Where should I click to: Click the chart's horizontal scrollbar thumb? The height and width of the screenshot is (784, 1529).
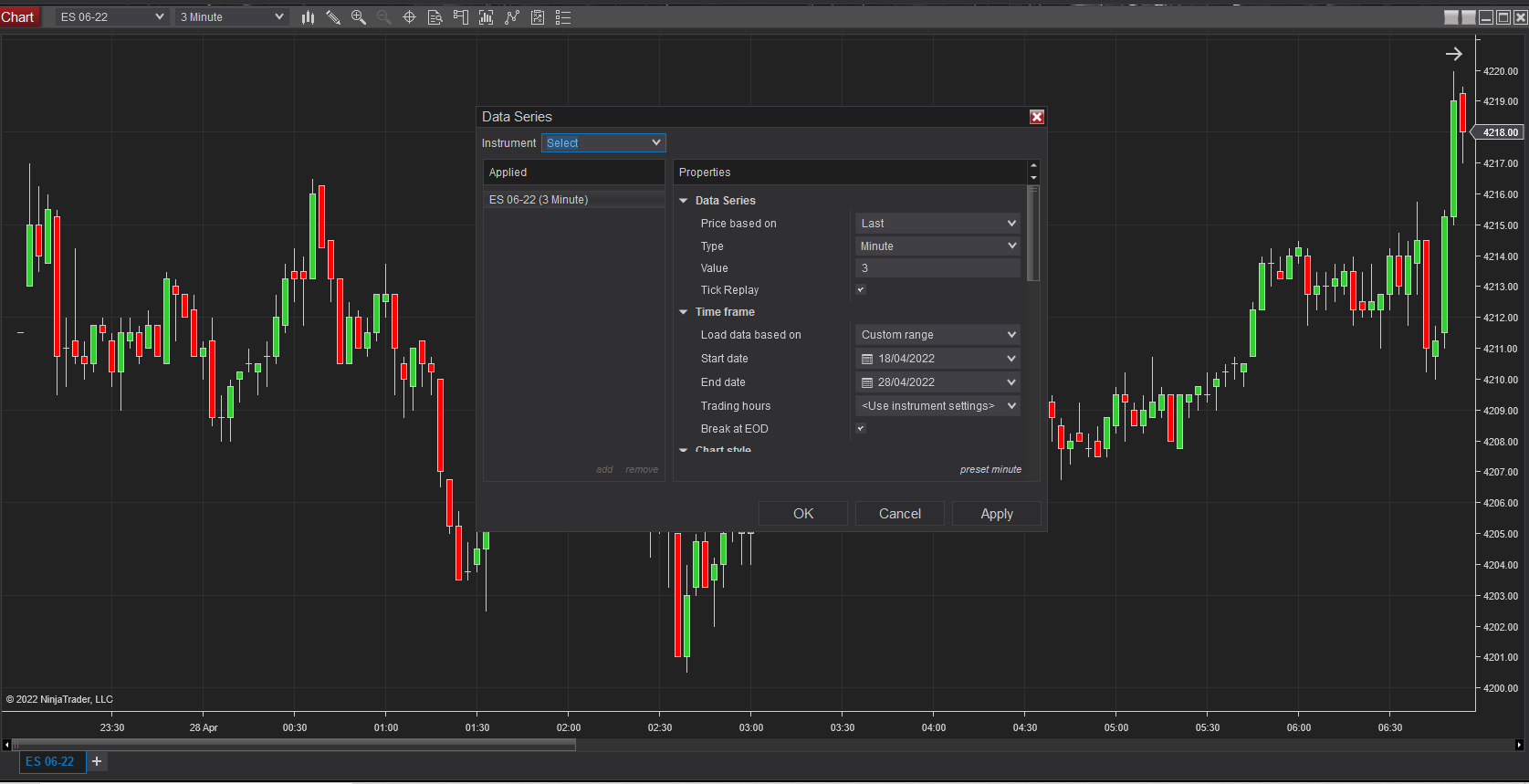294,745
